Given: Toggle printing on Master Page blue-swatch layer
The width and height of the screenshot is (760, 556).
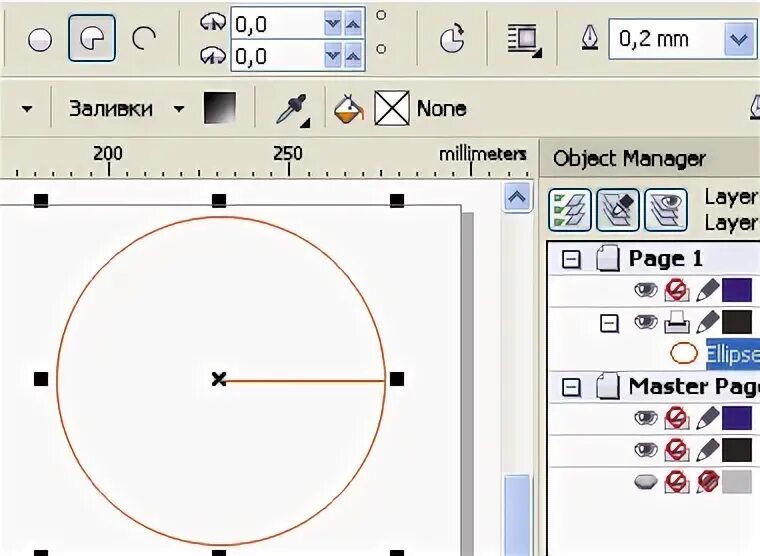Looking at the screenshot, I should point(677,418).
